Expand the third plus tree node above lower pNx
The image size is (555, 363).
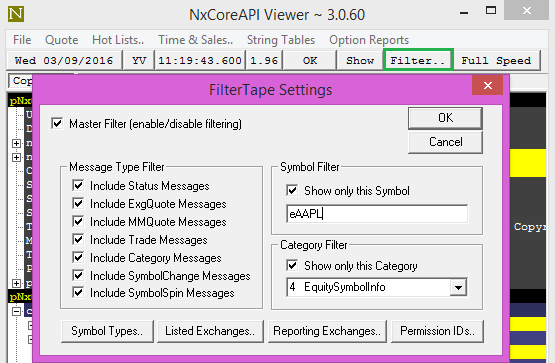tap(16, 283)
